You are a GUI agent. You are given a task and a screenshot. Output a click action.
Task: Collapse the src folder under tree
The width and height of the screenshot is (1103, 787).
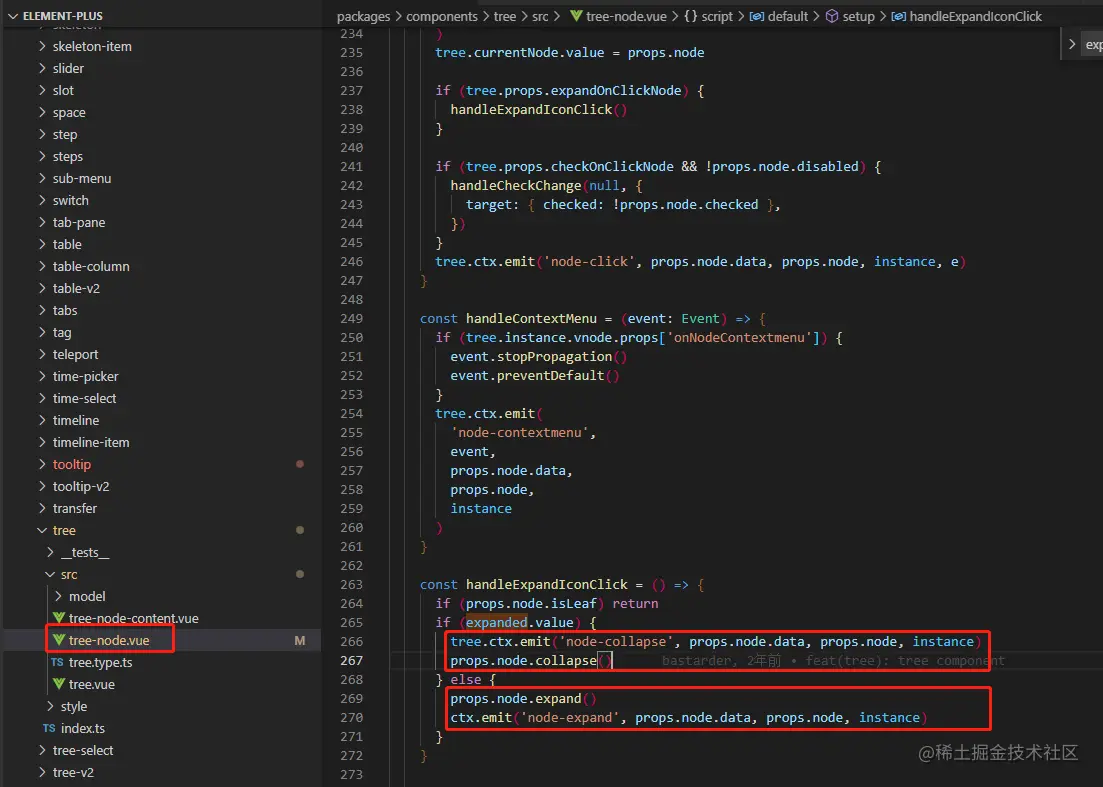50,575
